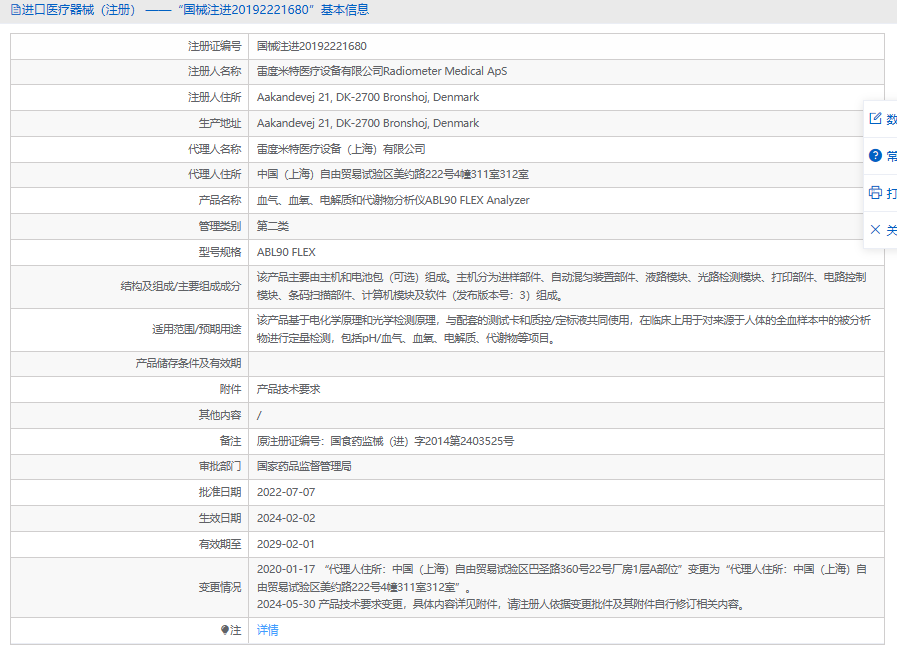Click the 结构及组成/主要组成成分 label
The image size is (897, 654).
tap(181, 286)
